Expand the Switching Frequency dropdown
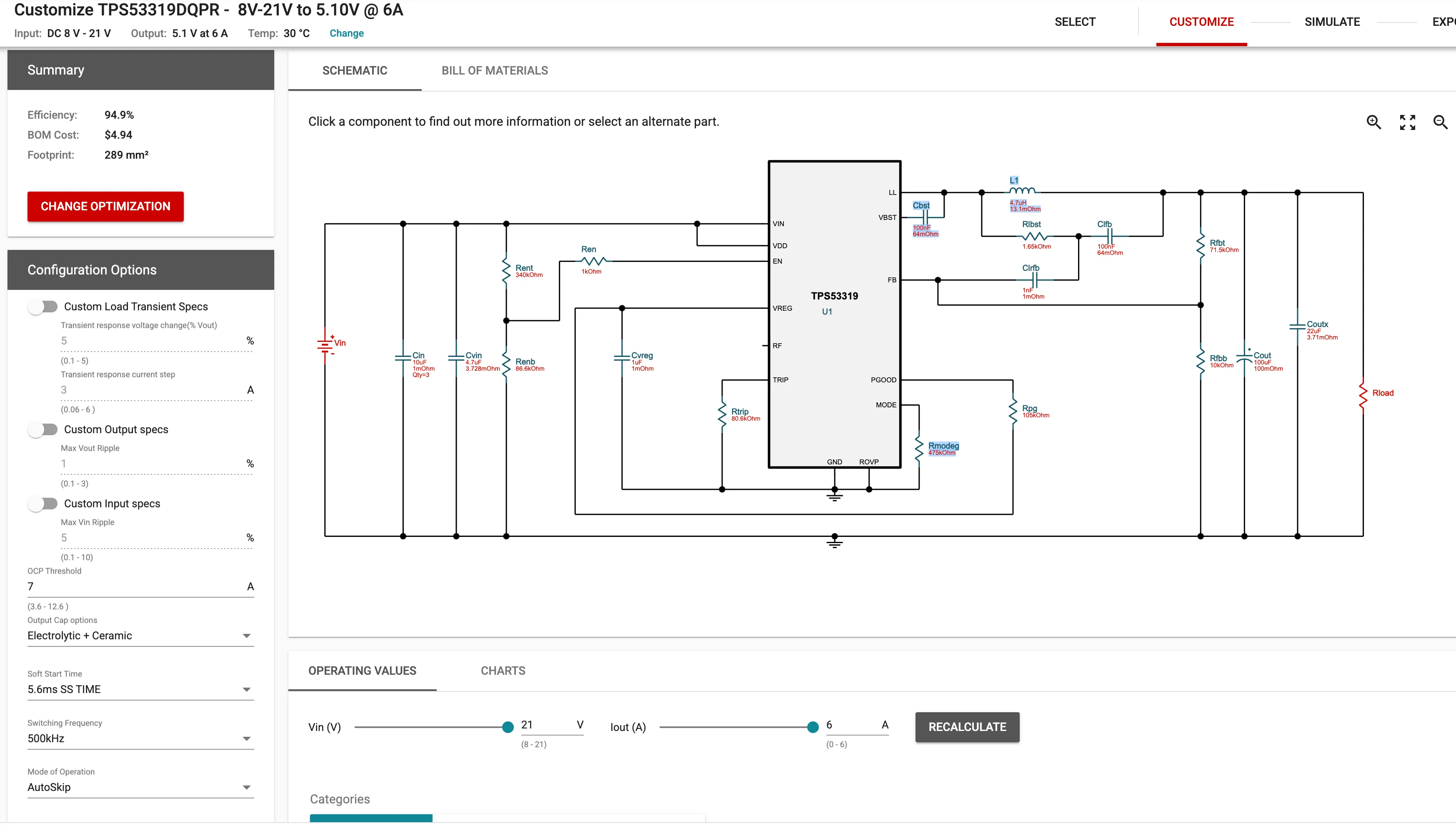 pyautogui.click(x=140, y=738)
